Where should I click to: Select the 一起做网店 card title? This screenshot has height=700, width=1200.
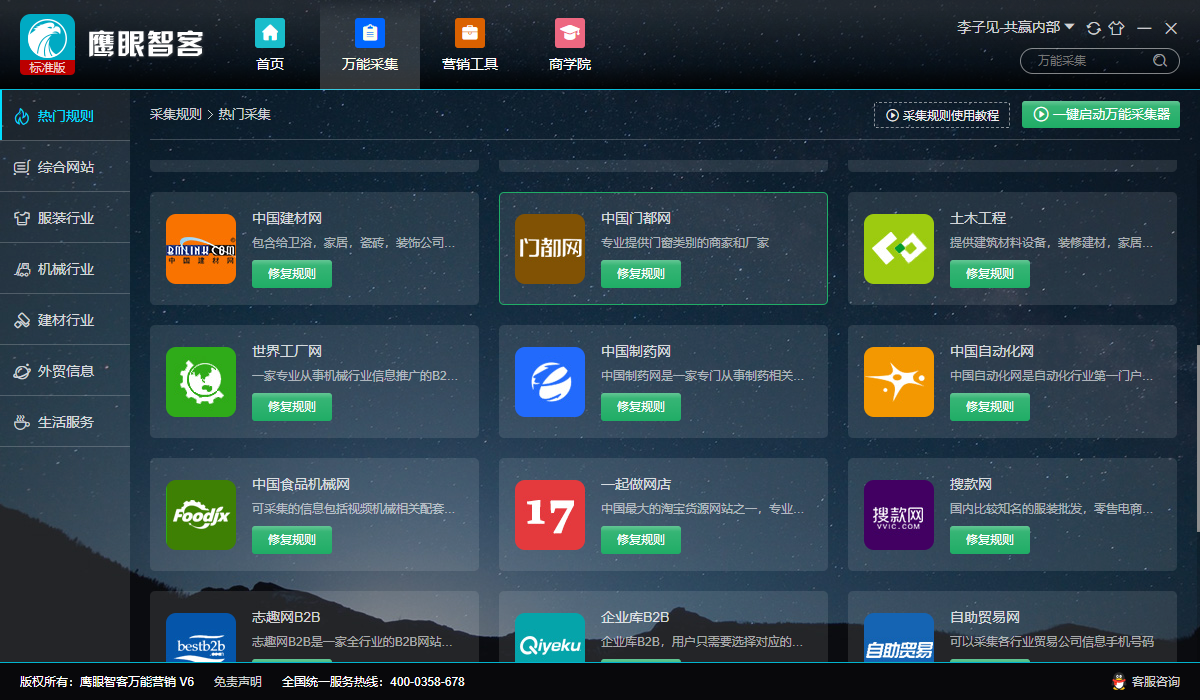click(x=636, y=484)
